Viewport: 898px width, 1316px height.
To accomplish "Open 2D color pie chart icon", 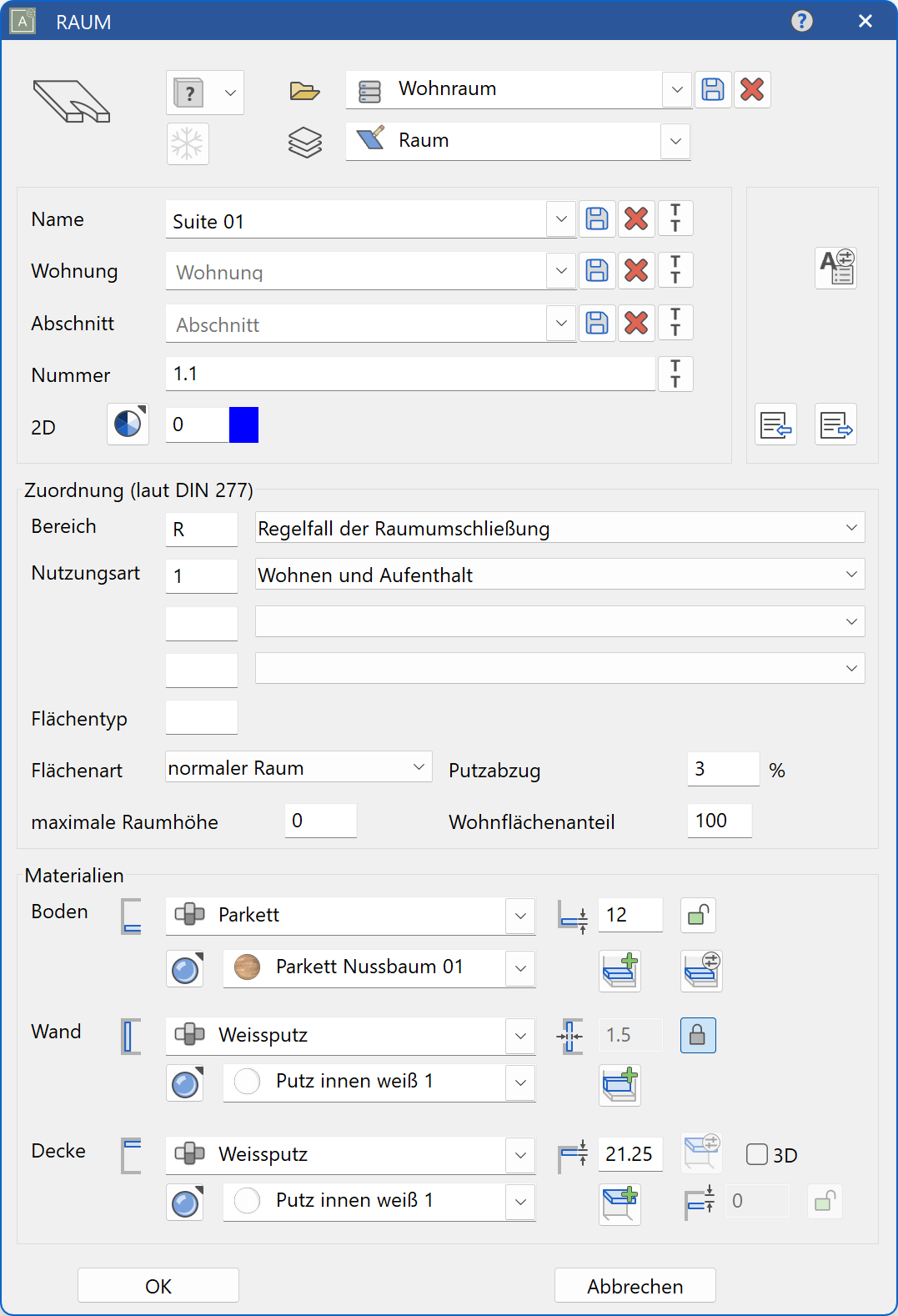I will [128, 424].
